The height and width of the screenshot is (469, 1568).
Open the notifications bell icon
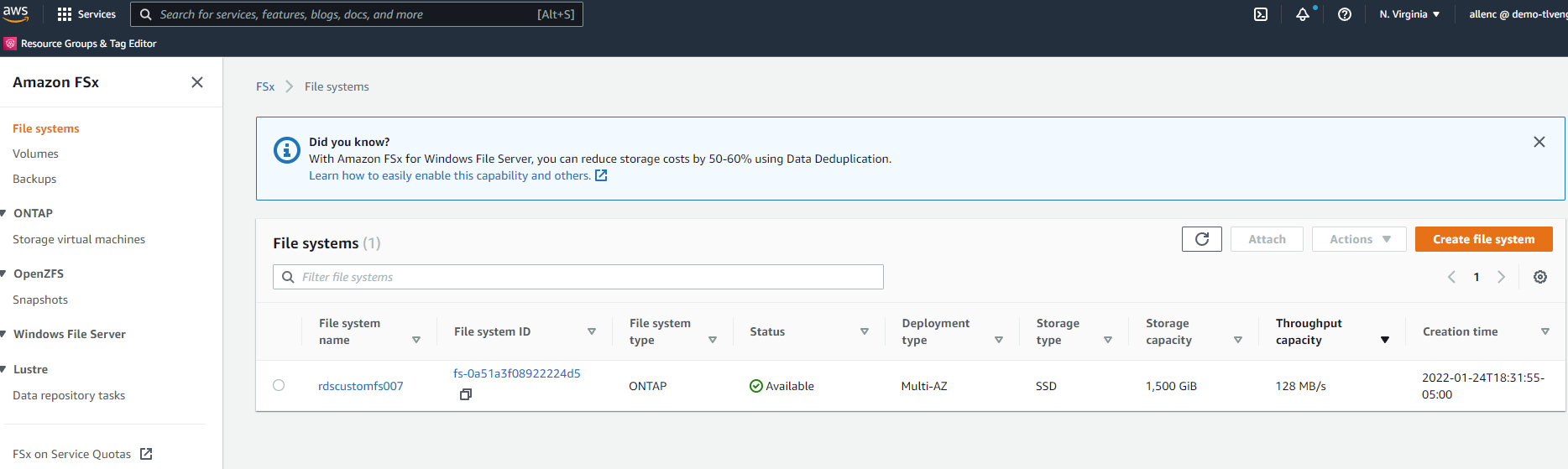coord(1302,14)
